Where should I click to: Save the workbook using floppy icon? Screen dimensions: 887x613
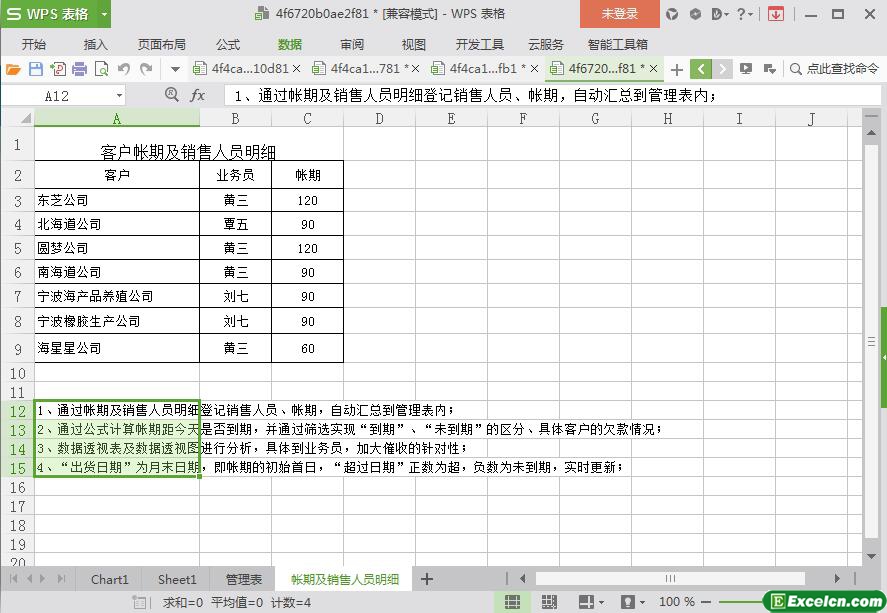[36, 69]
